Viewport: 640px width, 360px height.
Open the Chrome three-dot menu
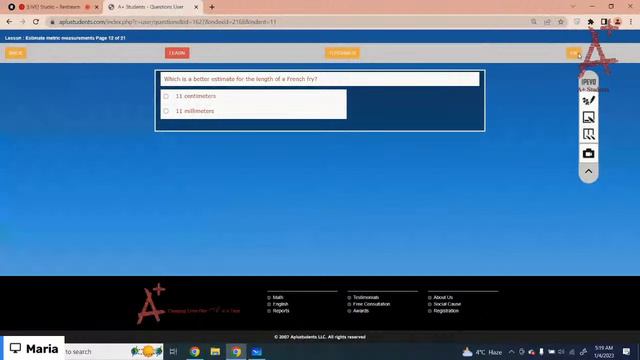click(x=631, y=22)
